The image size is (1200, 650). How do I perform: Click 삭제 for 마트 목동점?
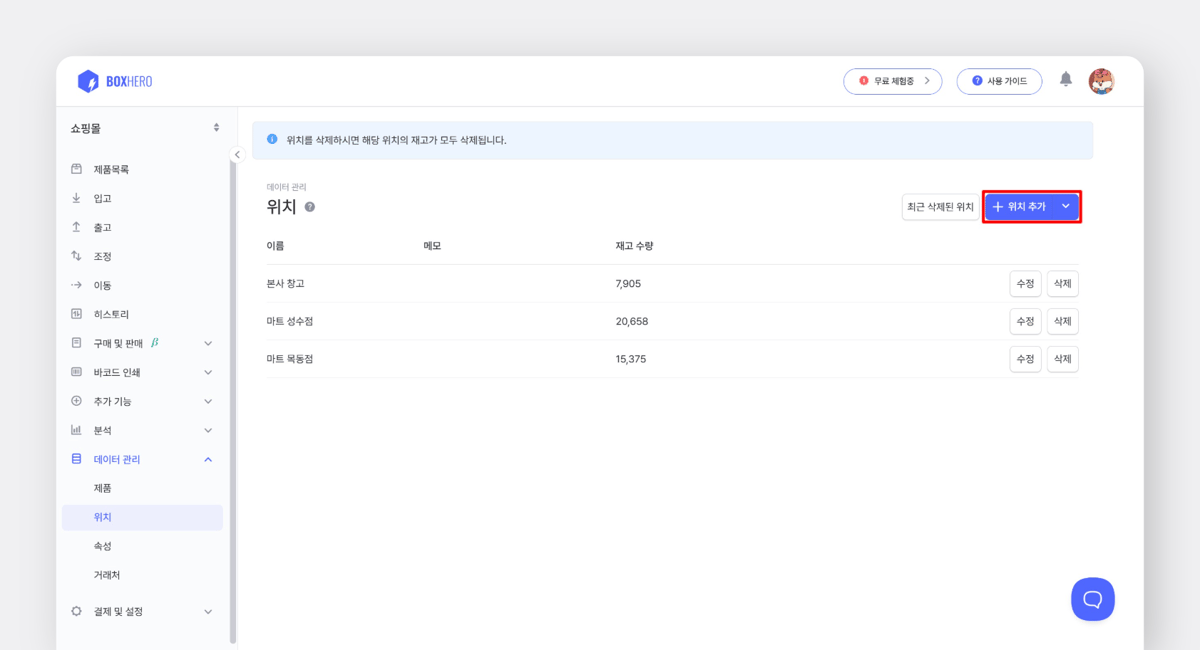(x=1062, y=359)
